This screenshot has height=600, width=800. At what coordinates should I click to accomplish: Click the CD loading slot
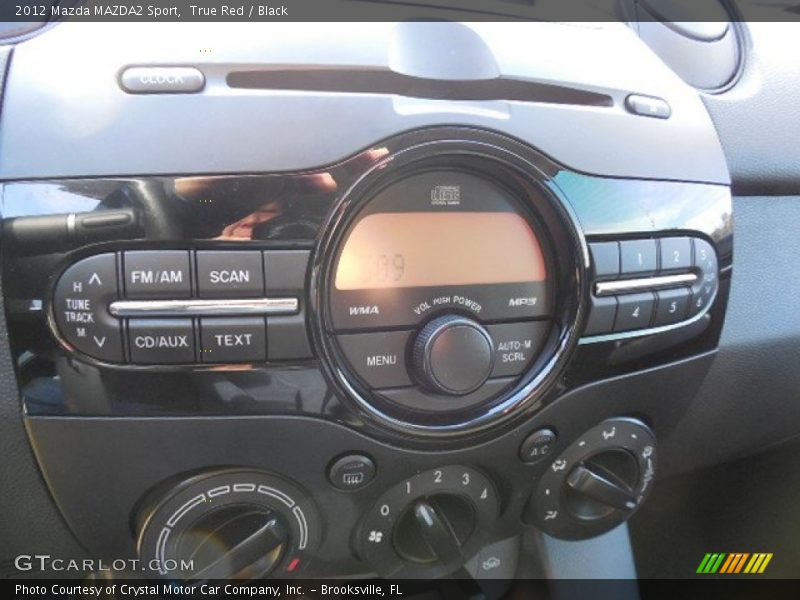(419, 87)
